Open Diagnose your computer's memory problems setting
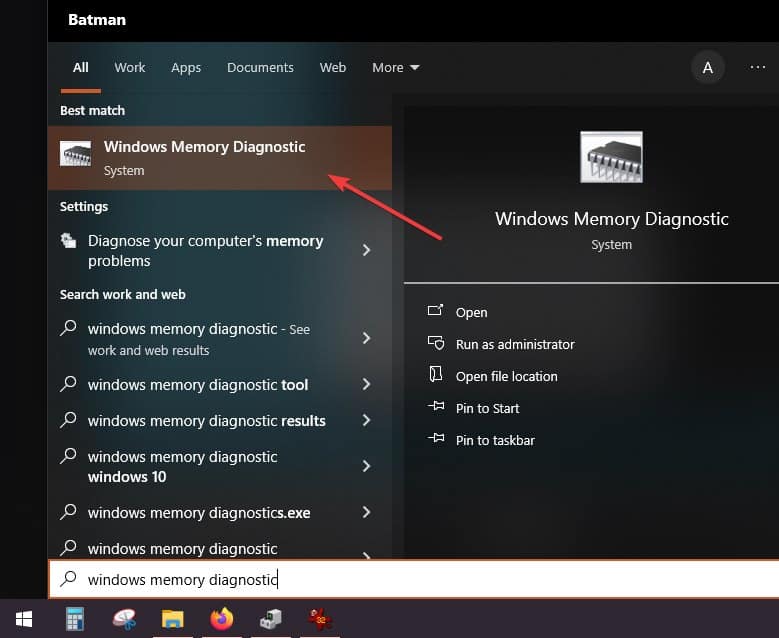This screenshot has width=779, height=638. pyautogui.click(x=220, y=250)
